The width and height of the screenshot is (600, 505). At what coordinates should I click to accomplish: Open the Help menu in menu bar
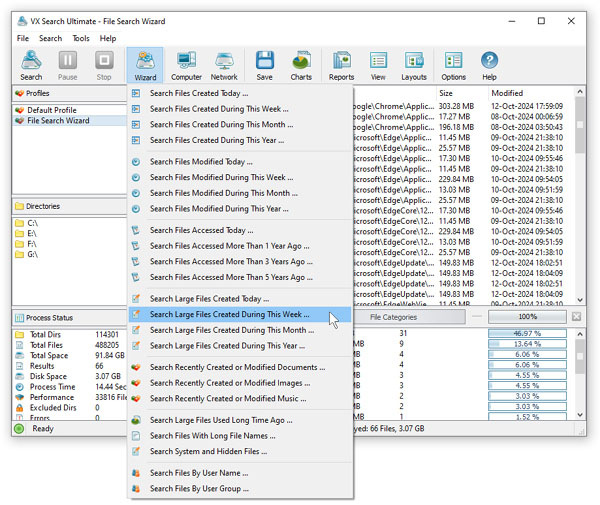[x=108, y=38]
